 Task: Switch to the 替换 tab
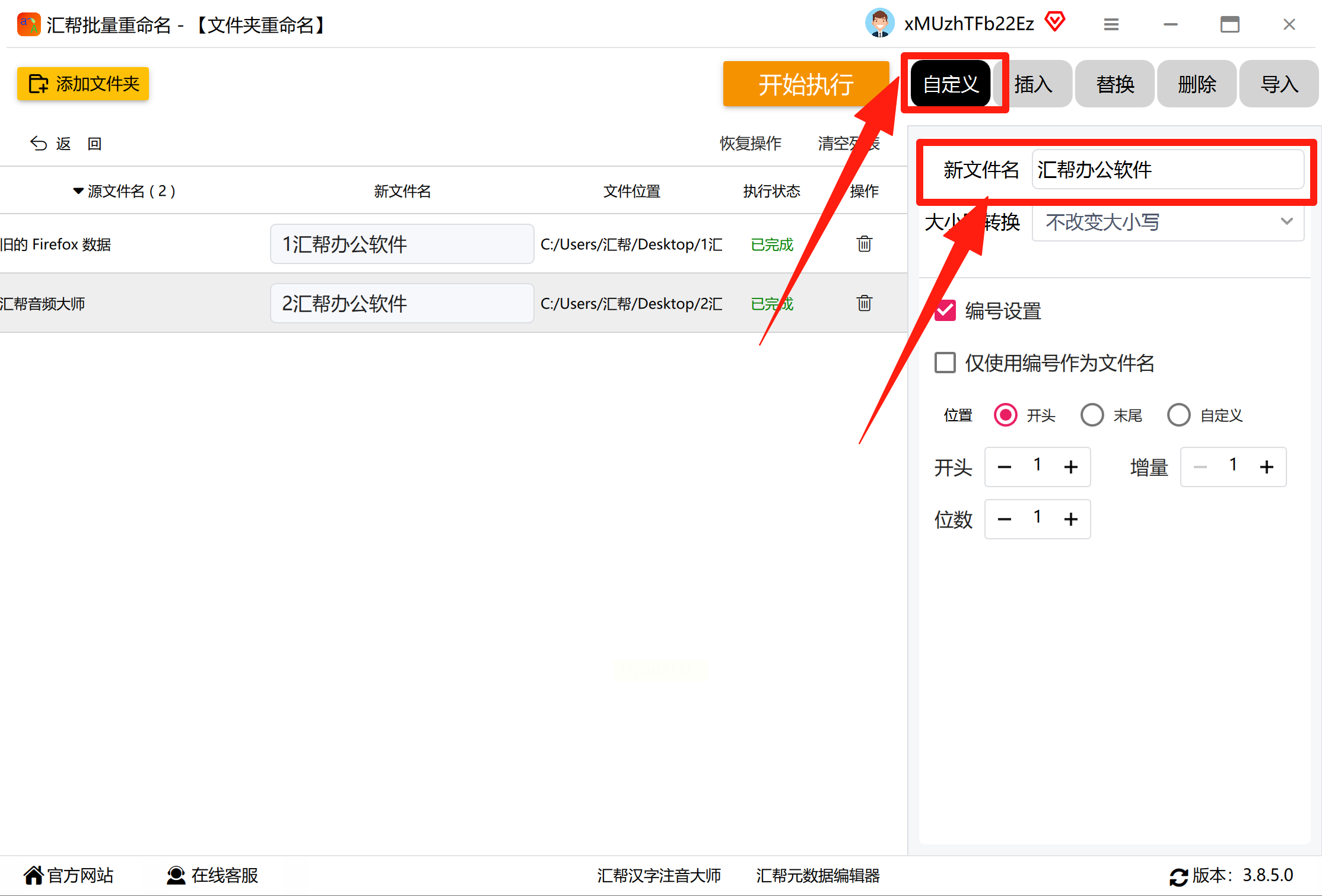click(1114, 84)
